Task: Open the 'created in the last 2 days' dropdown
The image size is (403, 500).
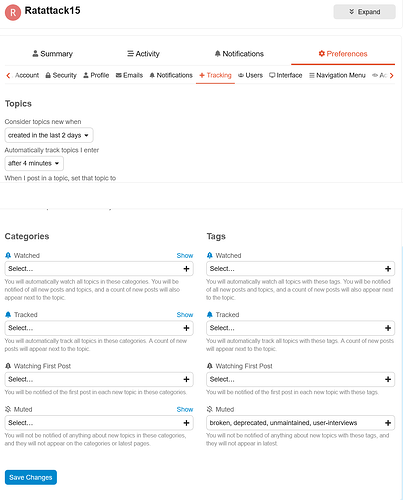Action: 49,135
